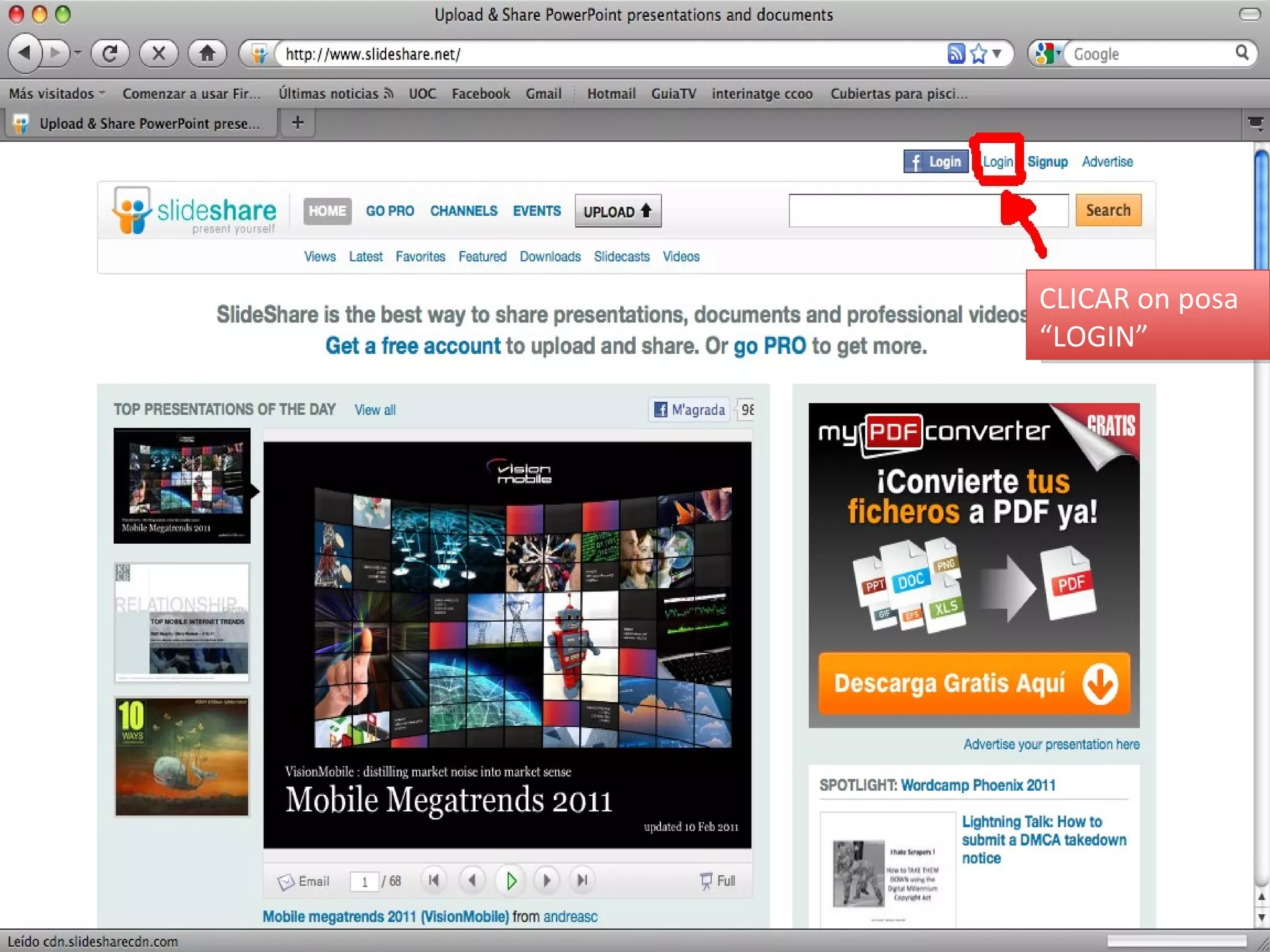Click the browser home icon
Image resolution: width=1270 pixels, height=952 pixels.
(207, 53)
